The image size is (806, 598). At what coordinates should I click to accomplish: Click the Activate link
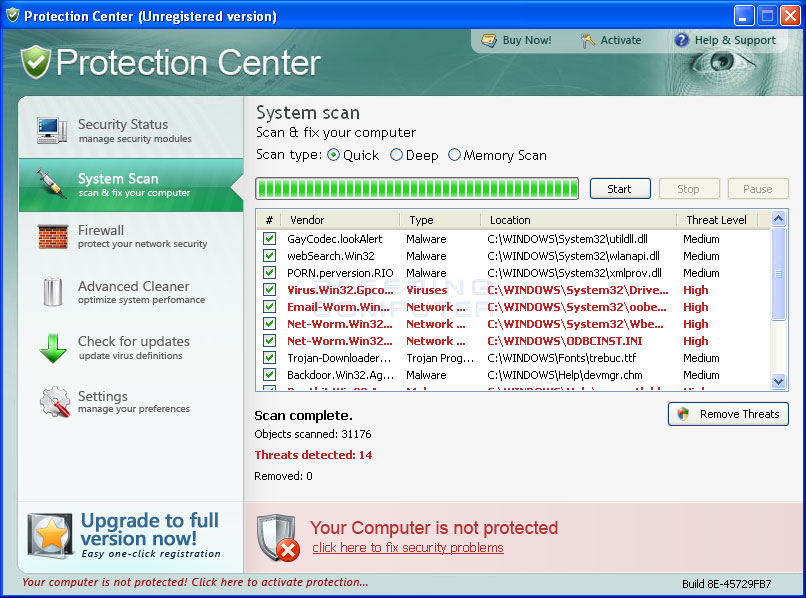[x=620, y=40]
